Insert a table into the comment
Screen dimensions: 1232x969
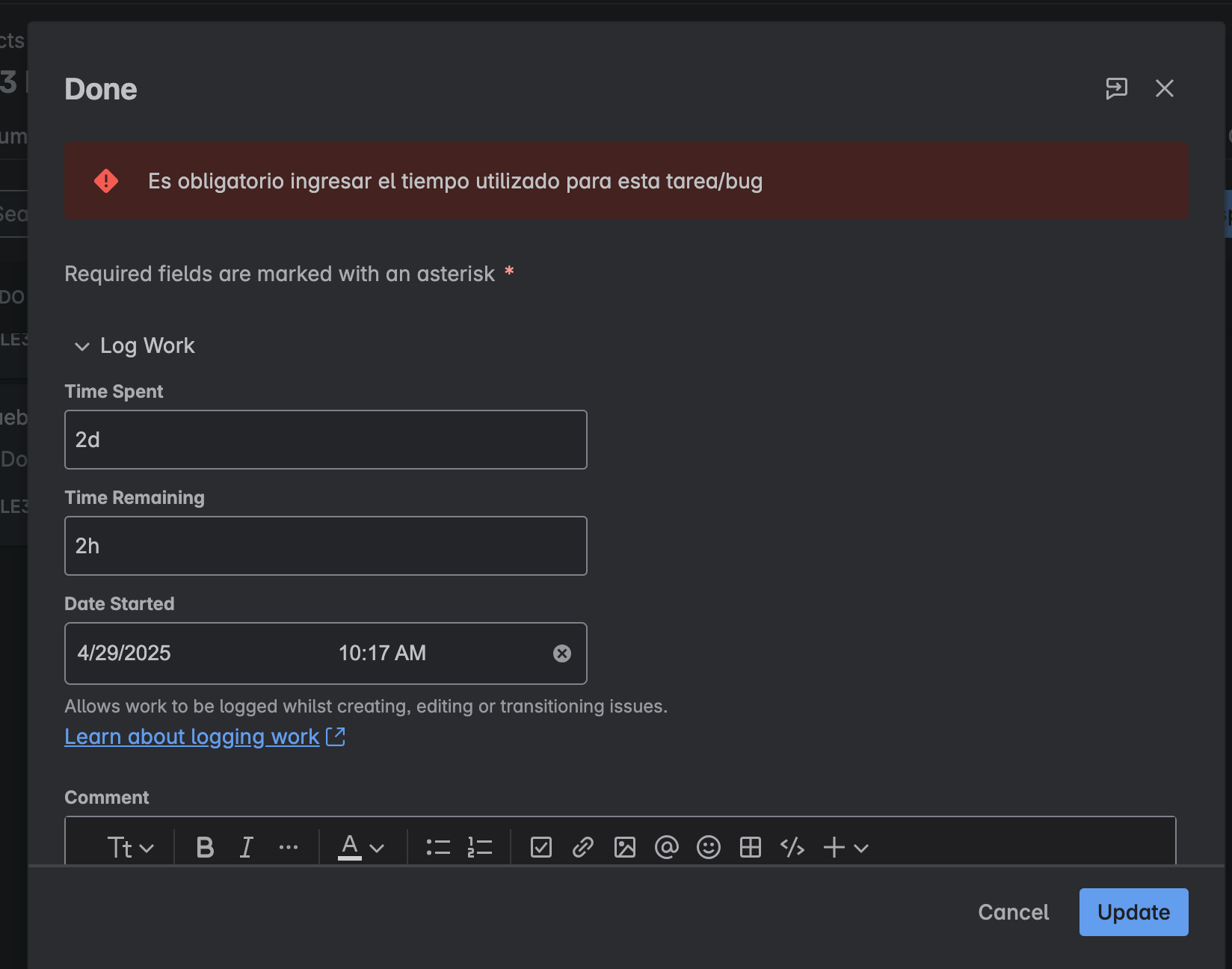pyautogui.click(x=750, y=847)
